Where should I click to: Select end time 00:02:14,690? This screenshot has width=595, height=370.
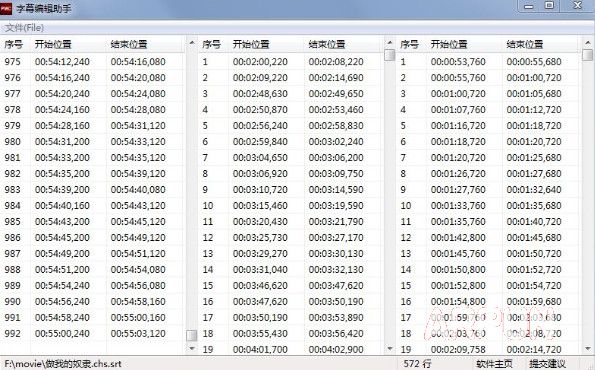pos(336,77)
